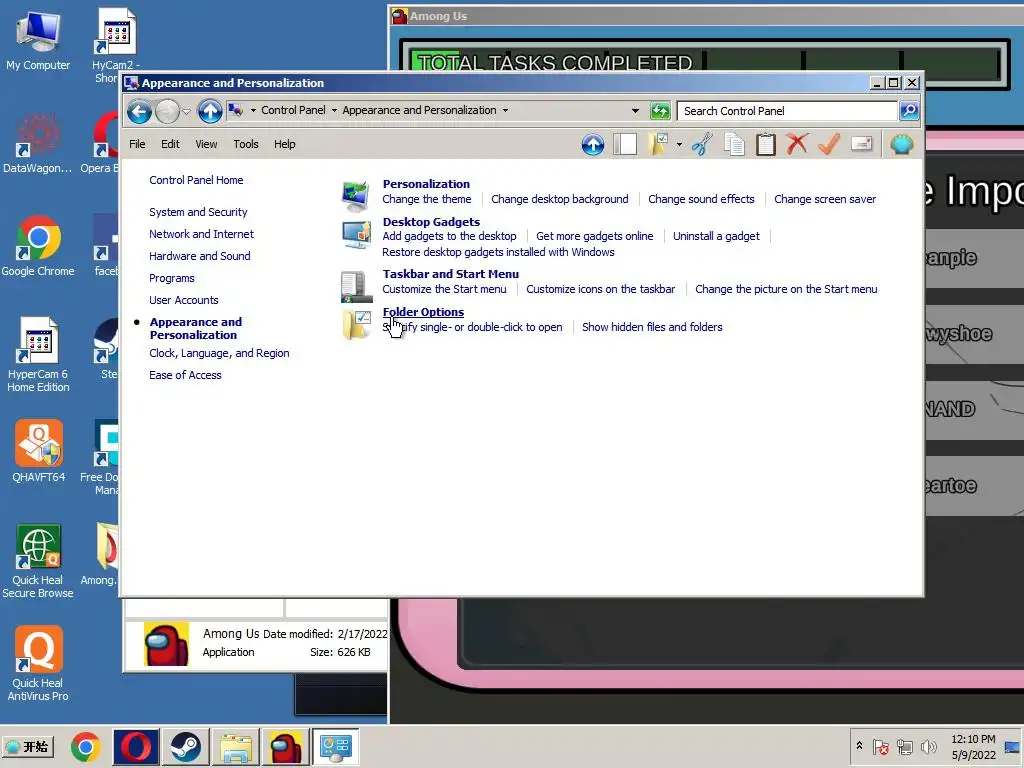Click Change screen saver link
Viewport: 1024px width, 768px height.
coord(825,199)
